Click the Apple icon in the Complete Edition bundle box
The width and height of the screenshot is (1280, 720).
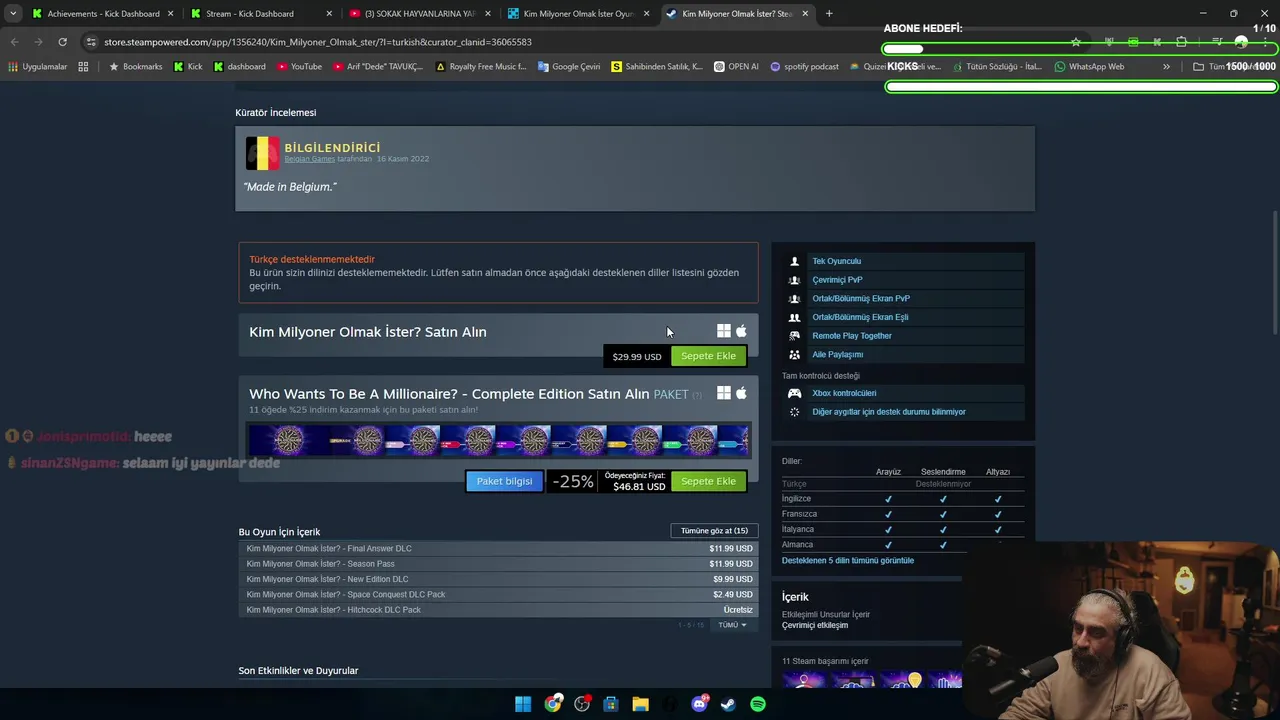point(741,393)
